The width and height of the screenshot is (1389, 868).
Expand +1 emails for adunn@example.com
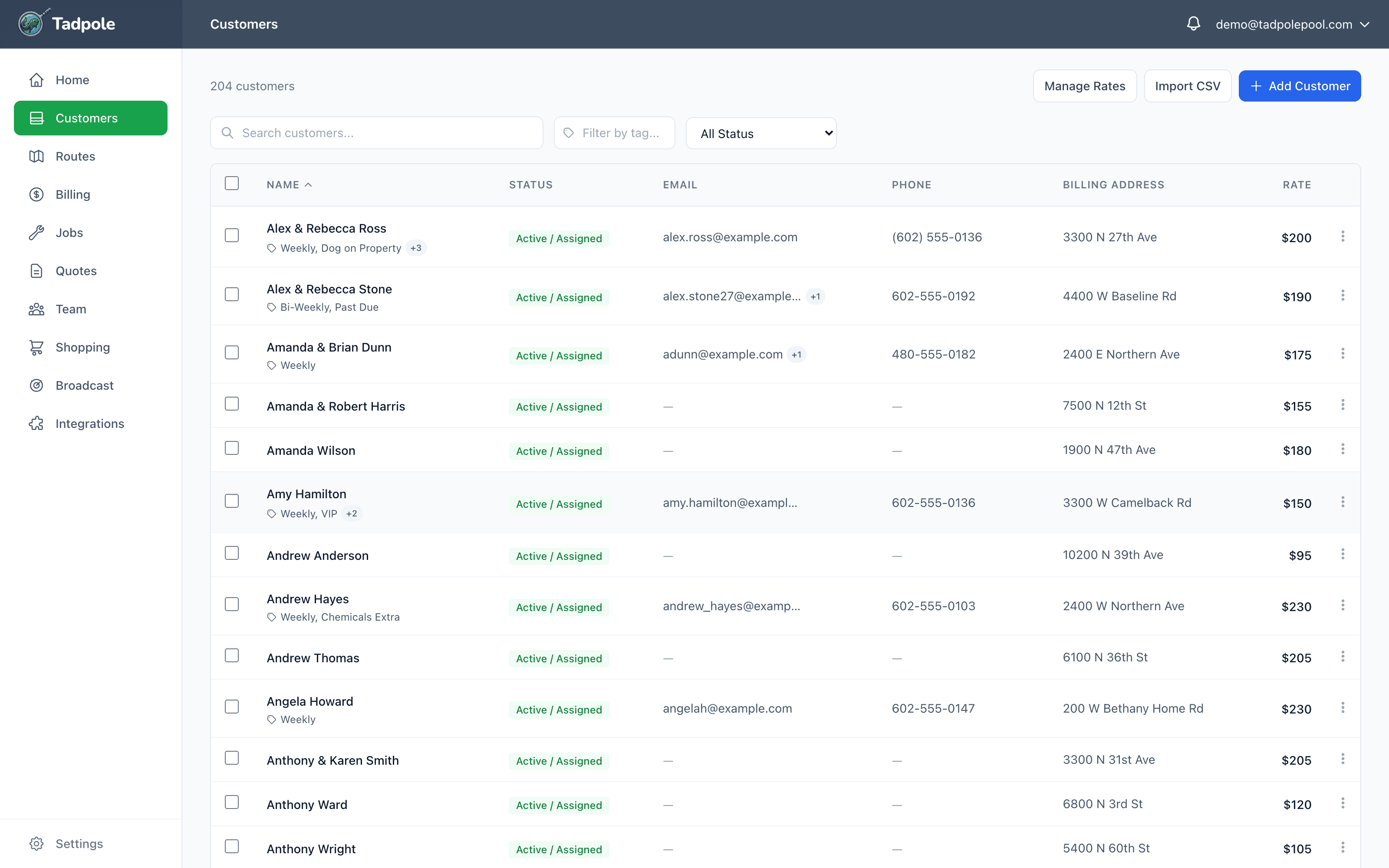click(796, 355)
